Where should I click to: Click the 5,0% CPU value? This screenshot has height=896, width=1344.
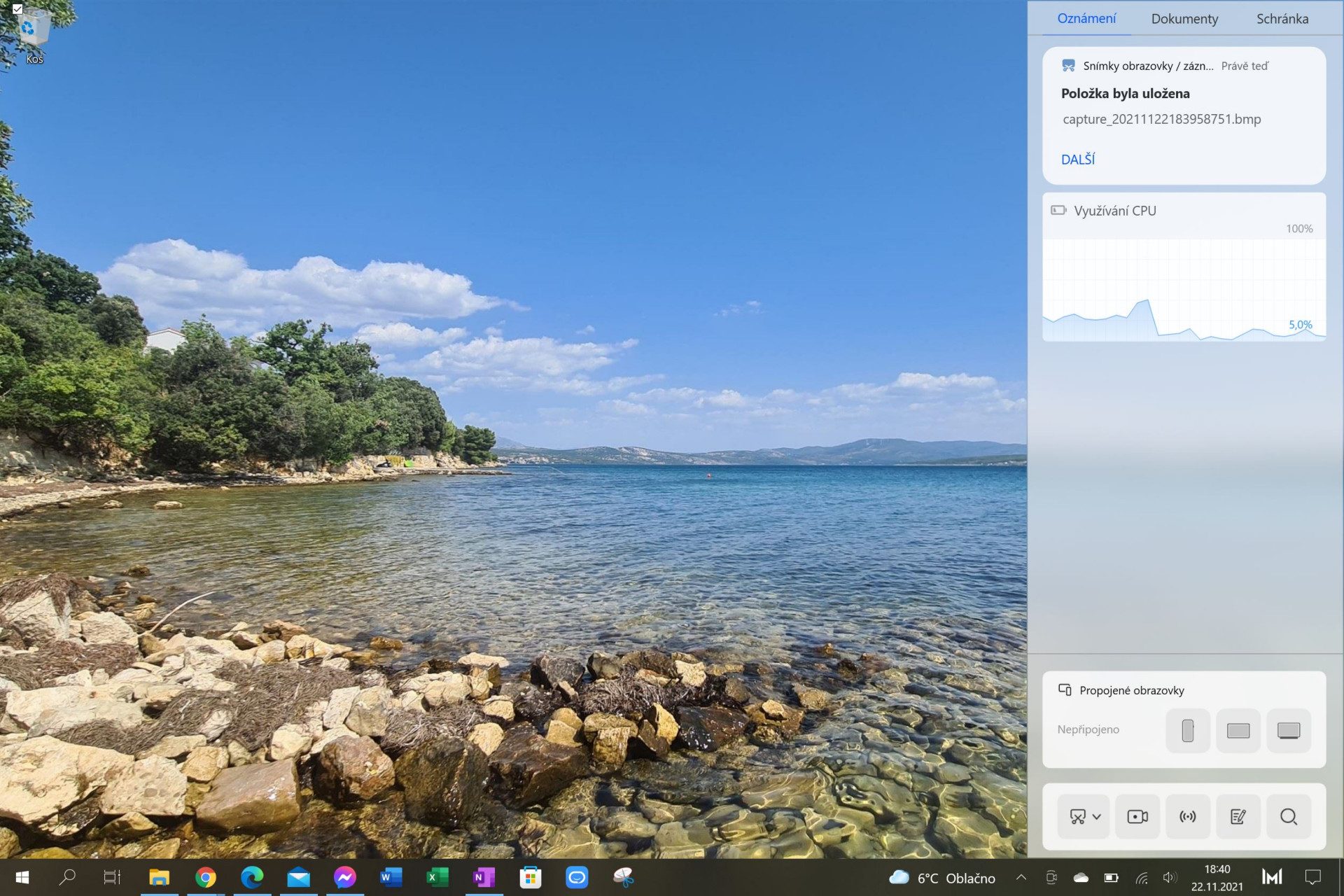click(x=1301, y=325)
